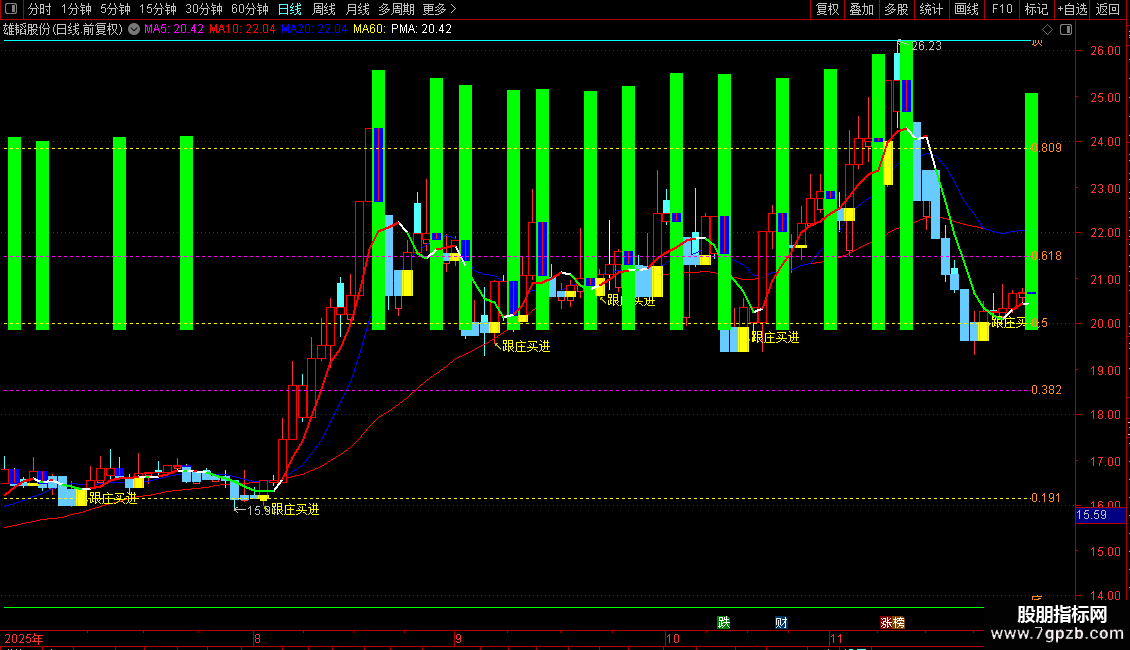Click the PMA: 20.42 label
The width and height of the screenshot is (1130, 650).
422,29
